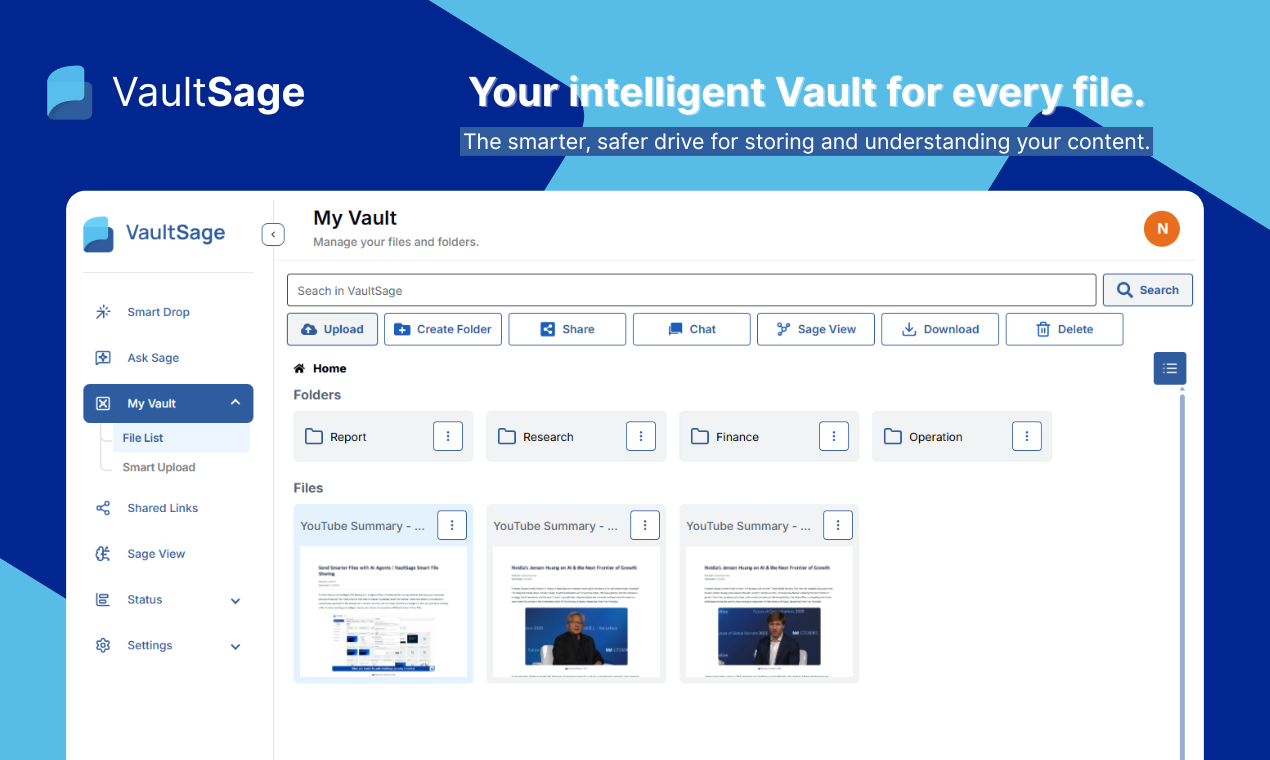This screenshot has height=760, width=1270.
Task: Click the Create Folder button
Action: click(x=443, y=329)
